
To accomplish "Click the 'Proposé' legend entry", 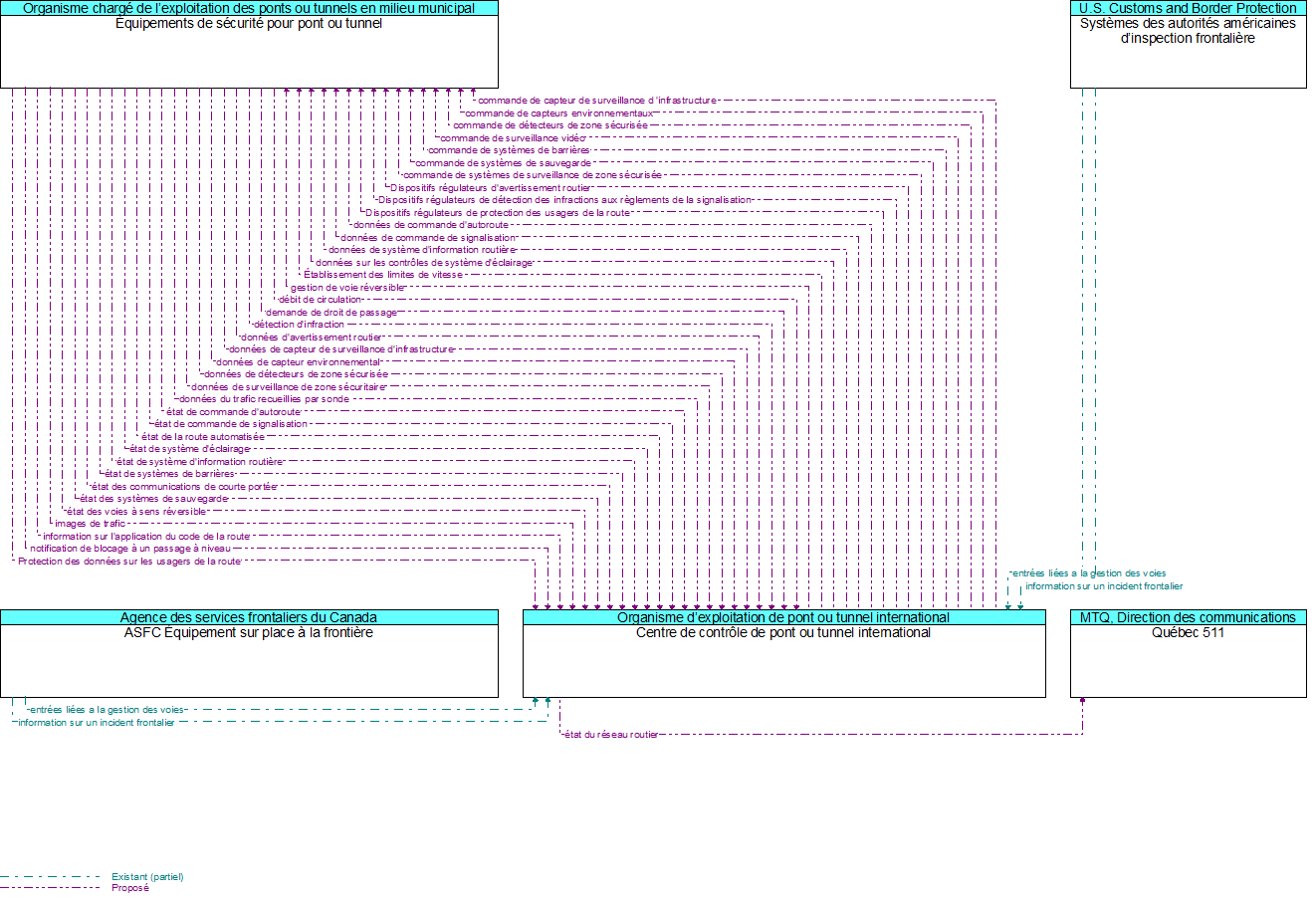I will (130, 888).
